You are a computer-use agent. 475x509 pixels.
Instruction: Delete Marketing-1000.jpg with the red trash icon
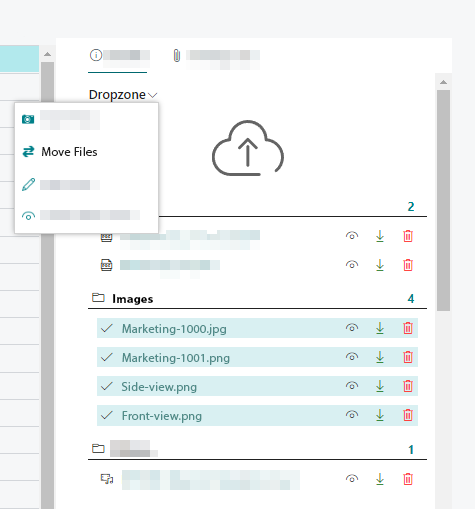(x=408, y=328)
